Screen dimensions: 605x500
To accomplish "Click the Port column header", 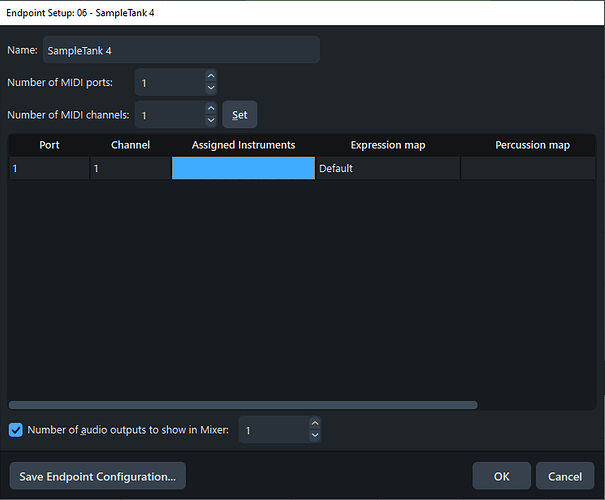I will [x=49, y=145].
